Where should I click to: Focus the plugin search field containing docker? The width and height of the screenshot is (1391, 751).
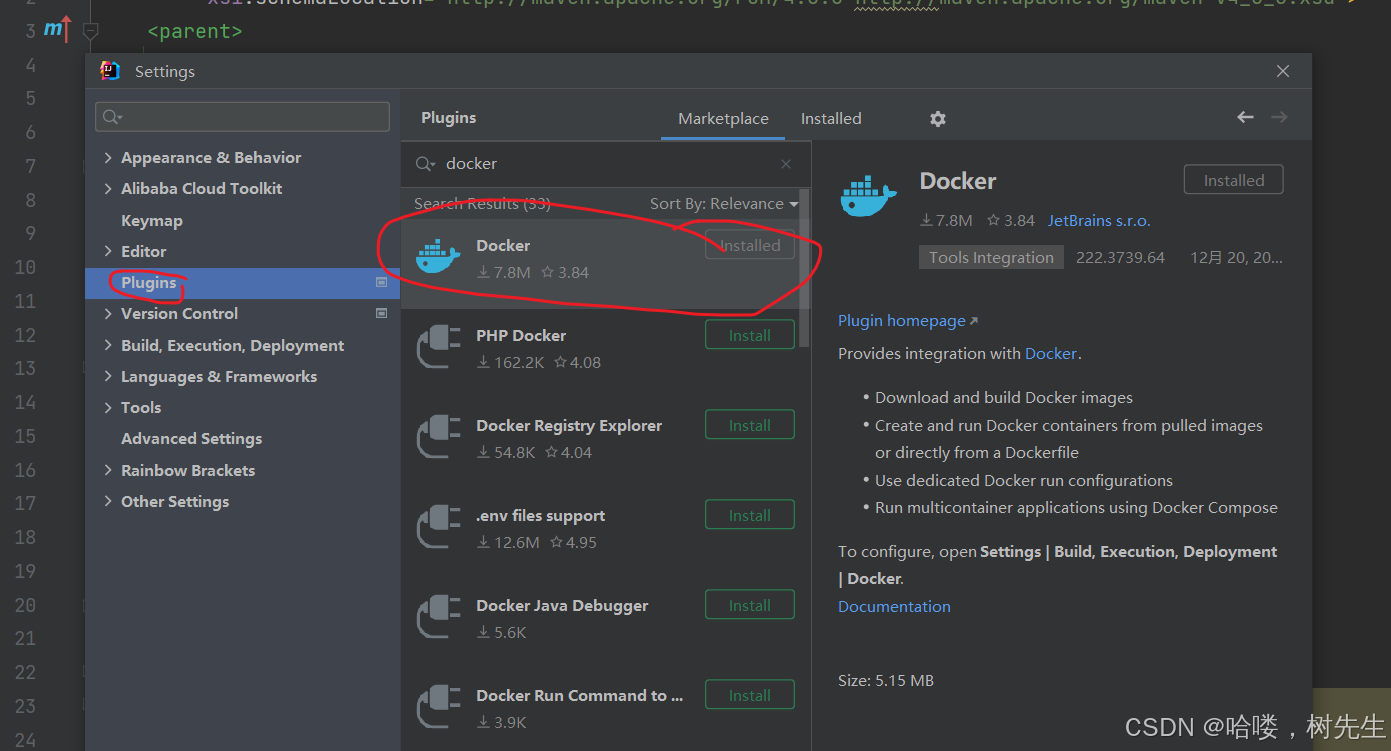click(x=606, y=164)
